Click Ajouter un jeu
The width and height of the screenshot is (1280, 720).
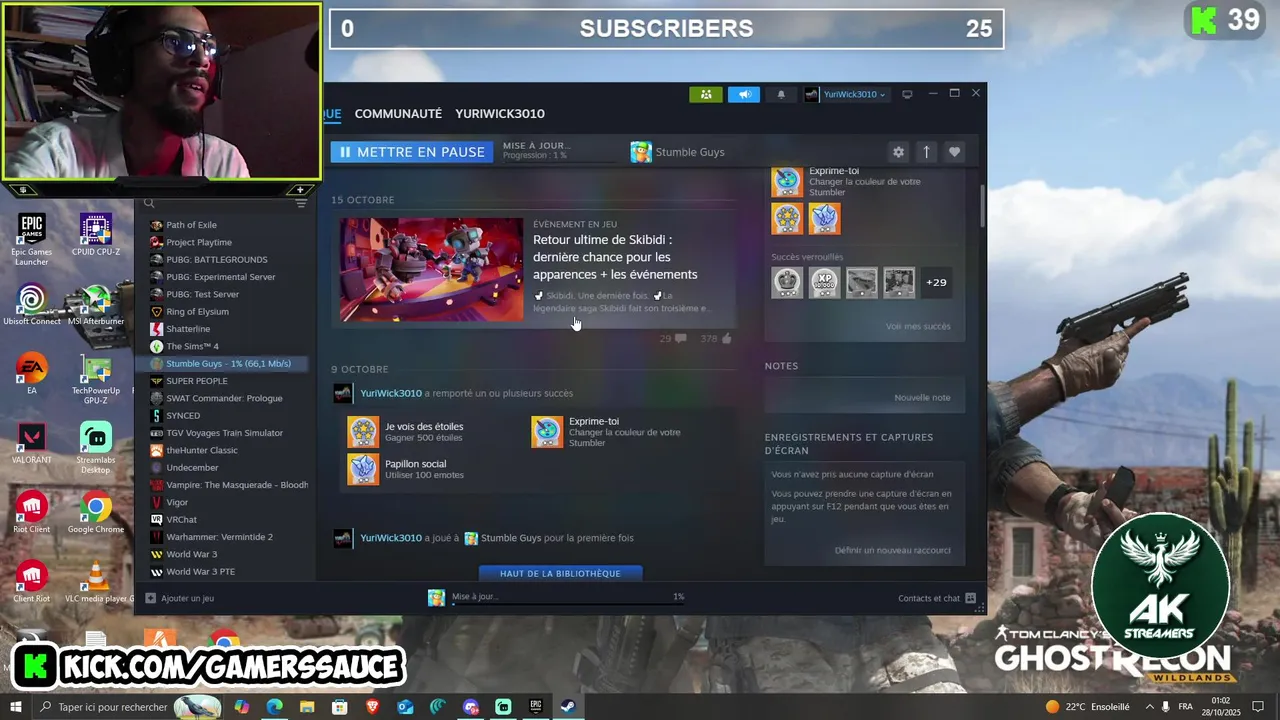[x=180, y=598]
